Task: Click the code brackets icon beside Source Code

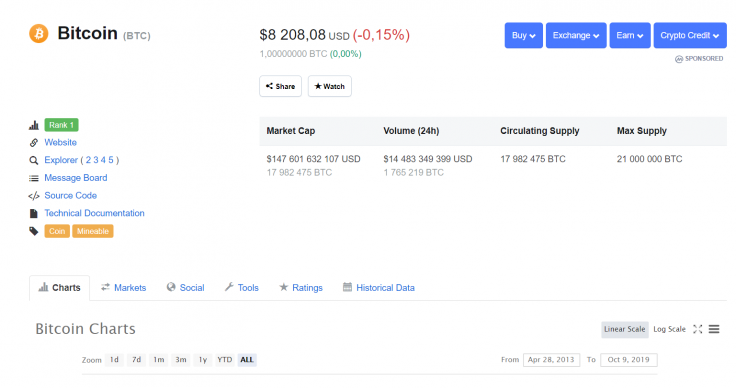Action: (x=34, y=196)
